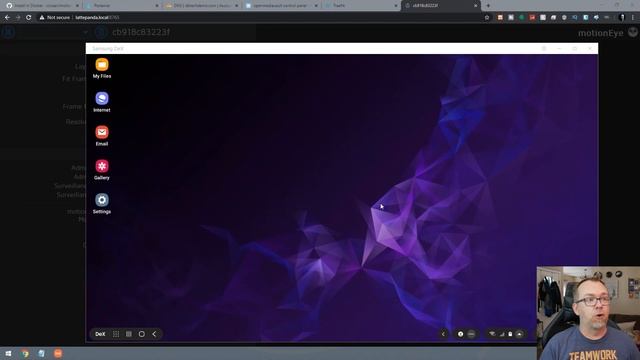The image size is (640, 360).
Task: Open the Gallery app icon
Action: (x=102, y=170)
